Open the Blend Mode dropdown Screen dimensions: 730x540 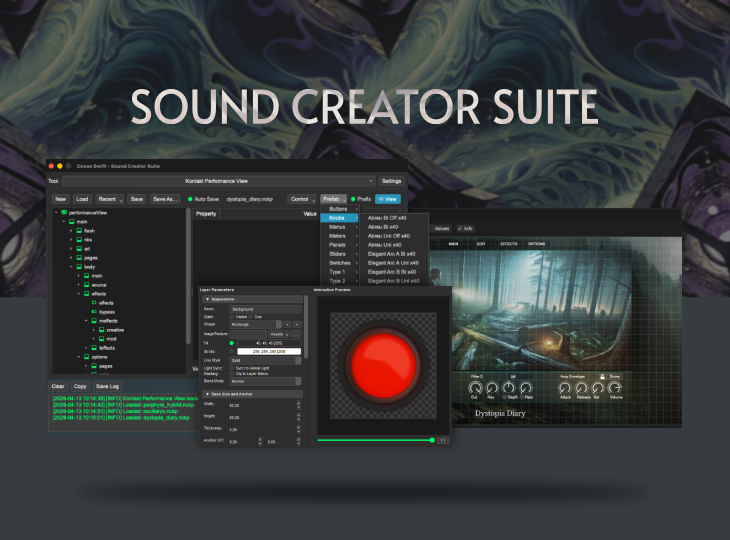(x=265, y=381)
